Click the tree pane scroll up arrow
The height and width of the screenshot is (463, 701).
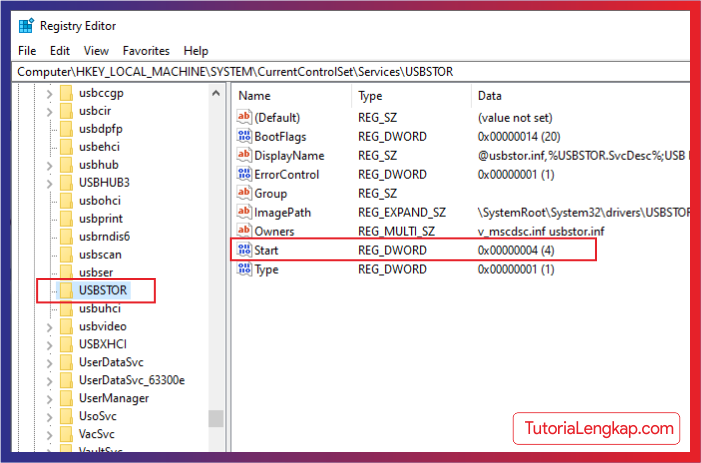coord(215,93)
